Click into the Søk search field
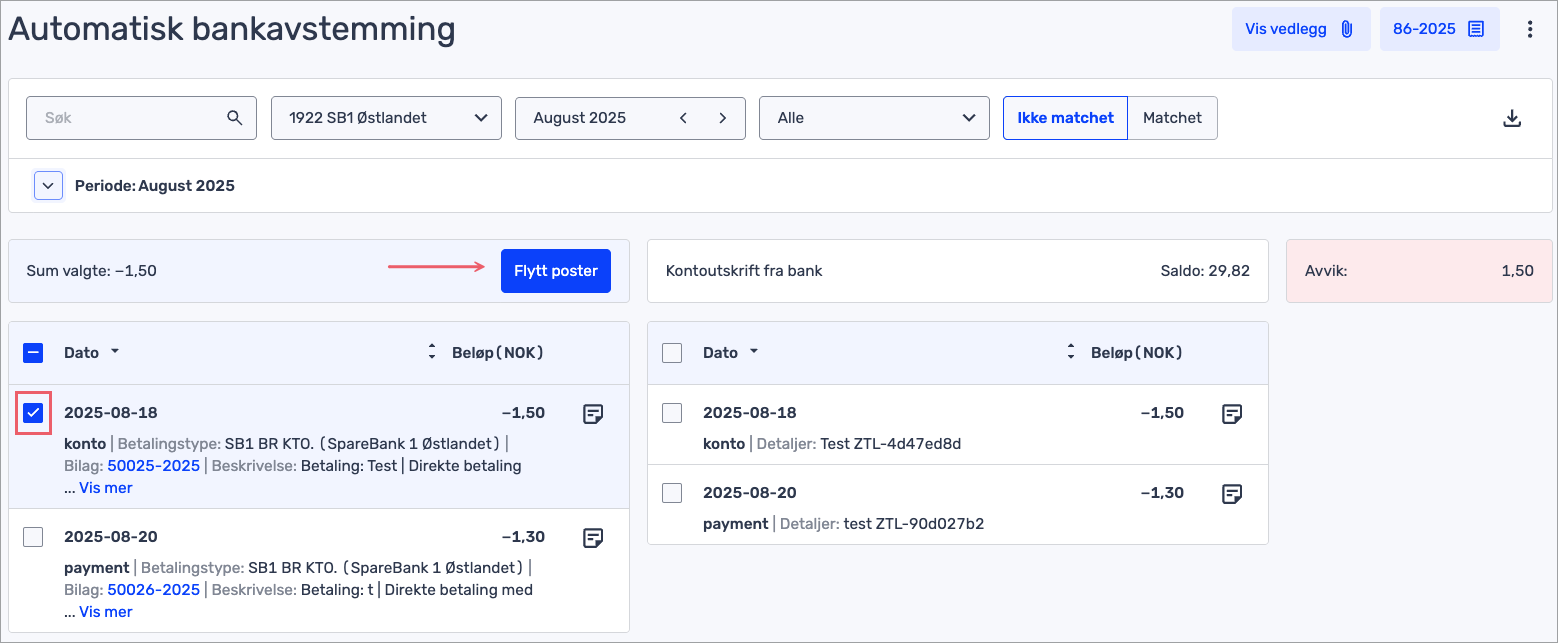This screenshot has width=1558, height=643. (130, 118)
